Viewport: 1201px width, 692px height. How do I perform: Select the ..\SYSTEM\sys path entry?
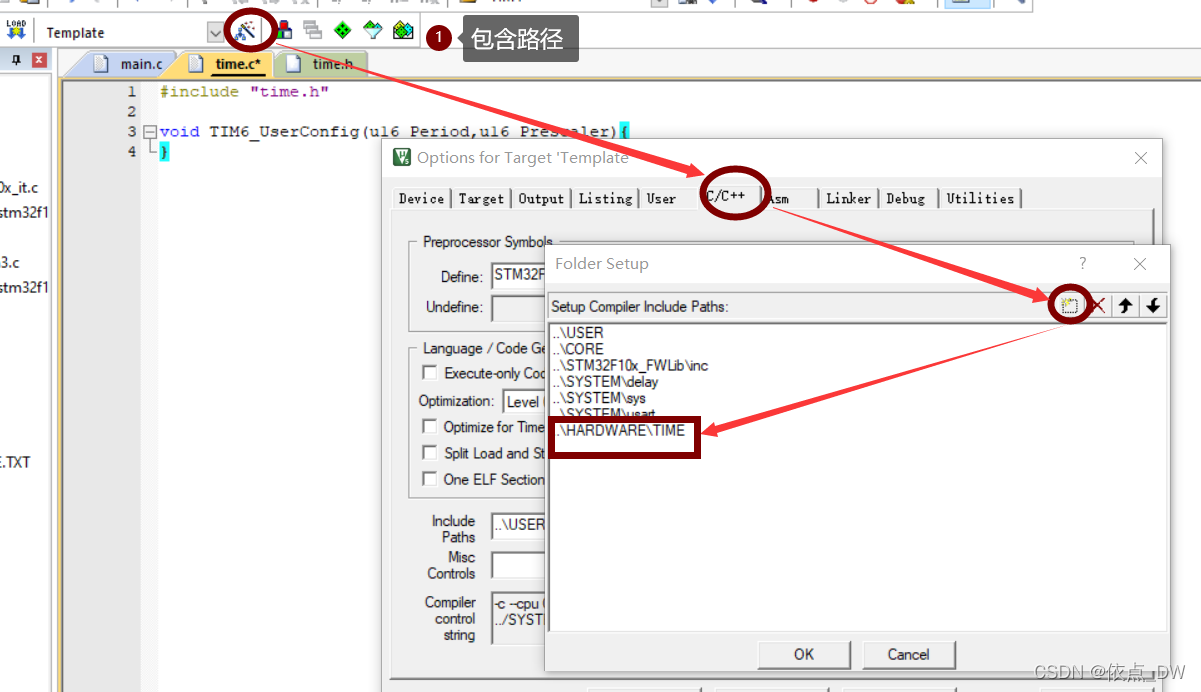click(x=598, y=397)
